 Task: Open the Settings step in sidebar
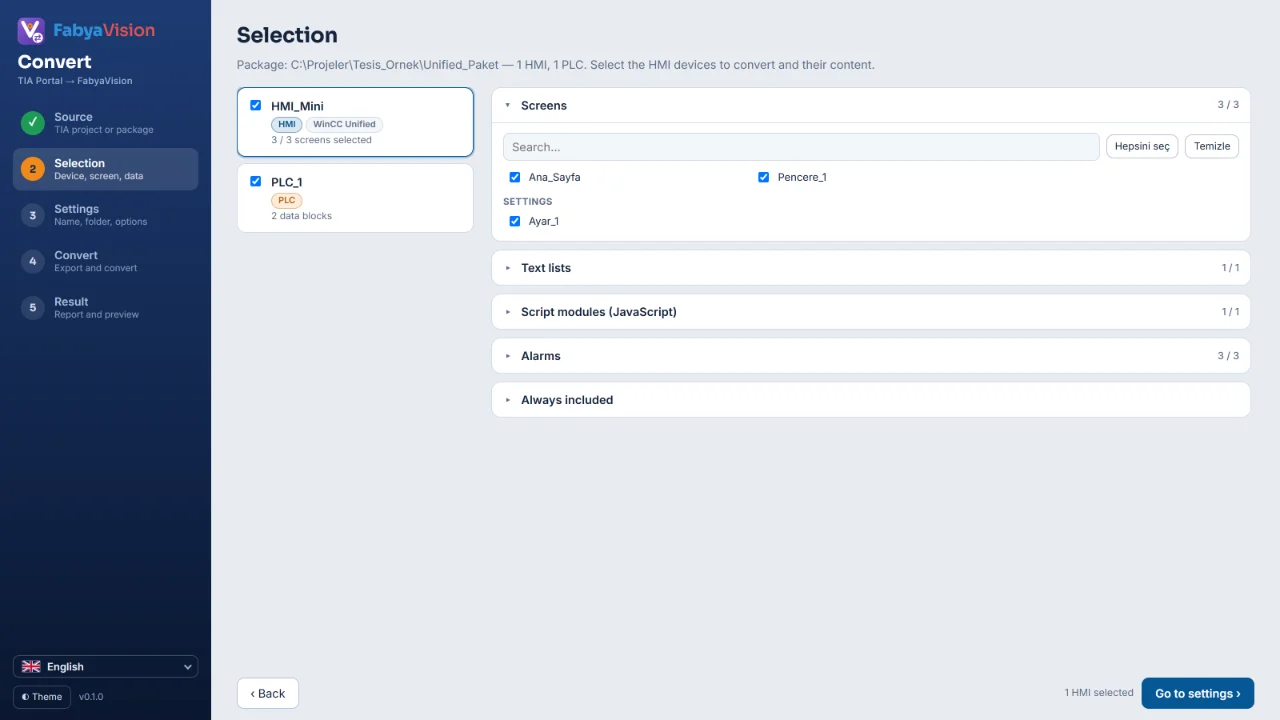[x=106, y=215]
